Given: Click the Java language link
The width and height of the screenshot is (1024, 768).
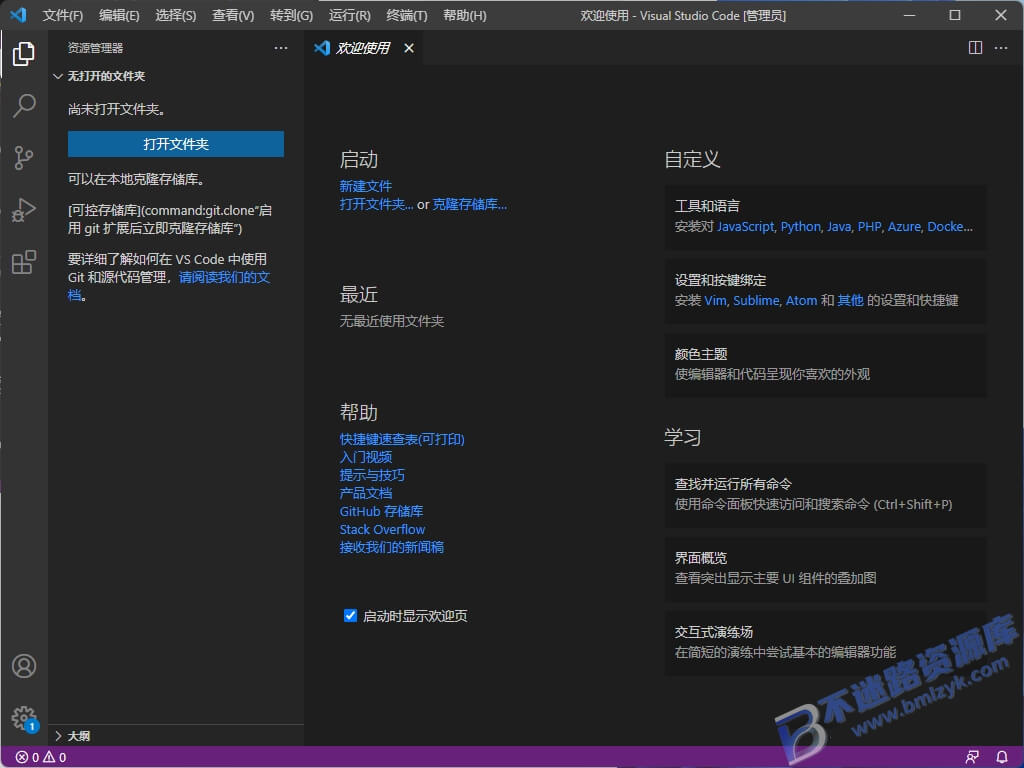Looking at the screenshot, I should pyautogui.click(x=839, y=227).
